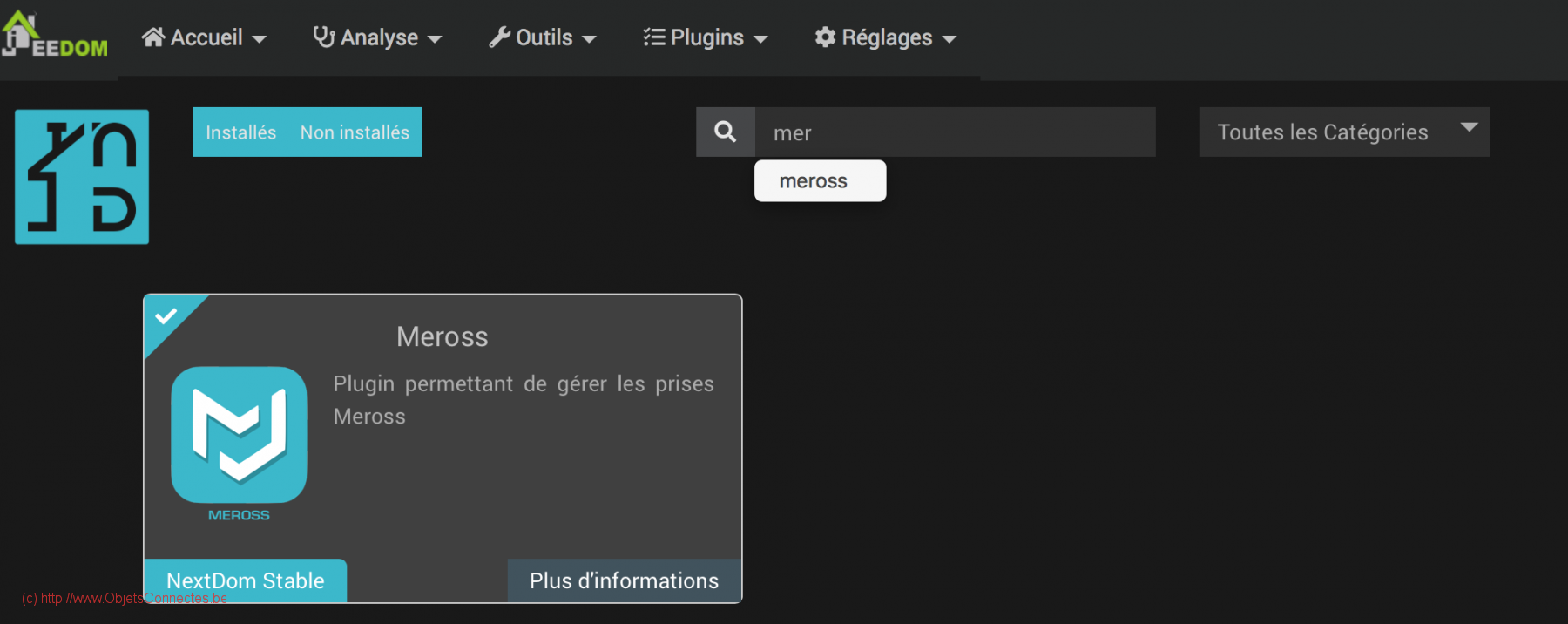Open the Plugins menu
The image size is (1568, 624).
click(705, 37)
